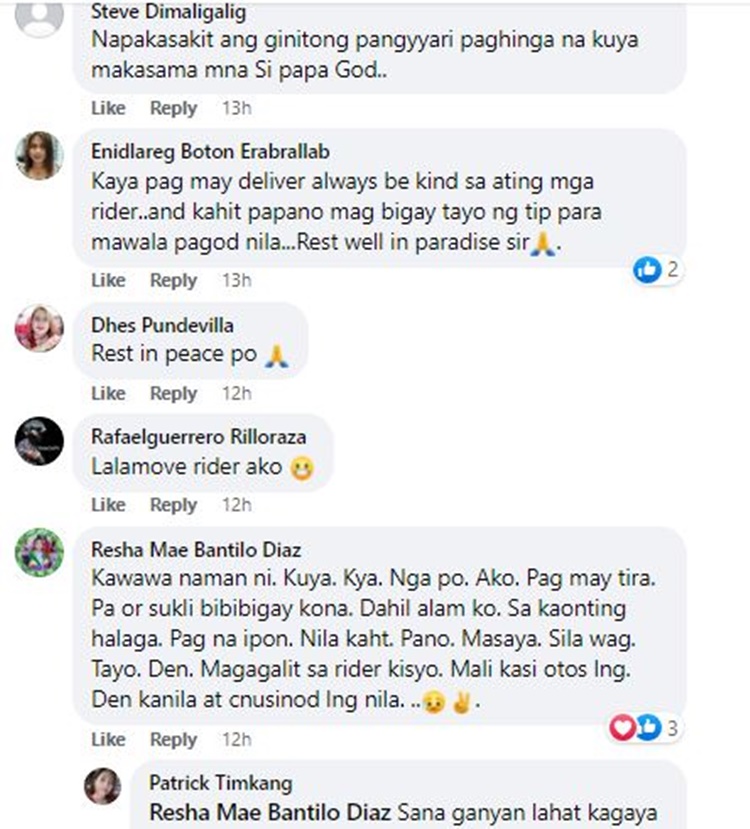Image resolution: width=750 pixels, height=829 pixels.
Task: Open Dhes Pundevilla's avatar photo
Action: point(39,328)
